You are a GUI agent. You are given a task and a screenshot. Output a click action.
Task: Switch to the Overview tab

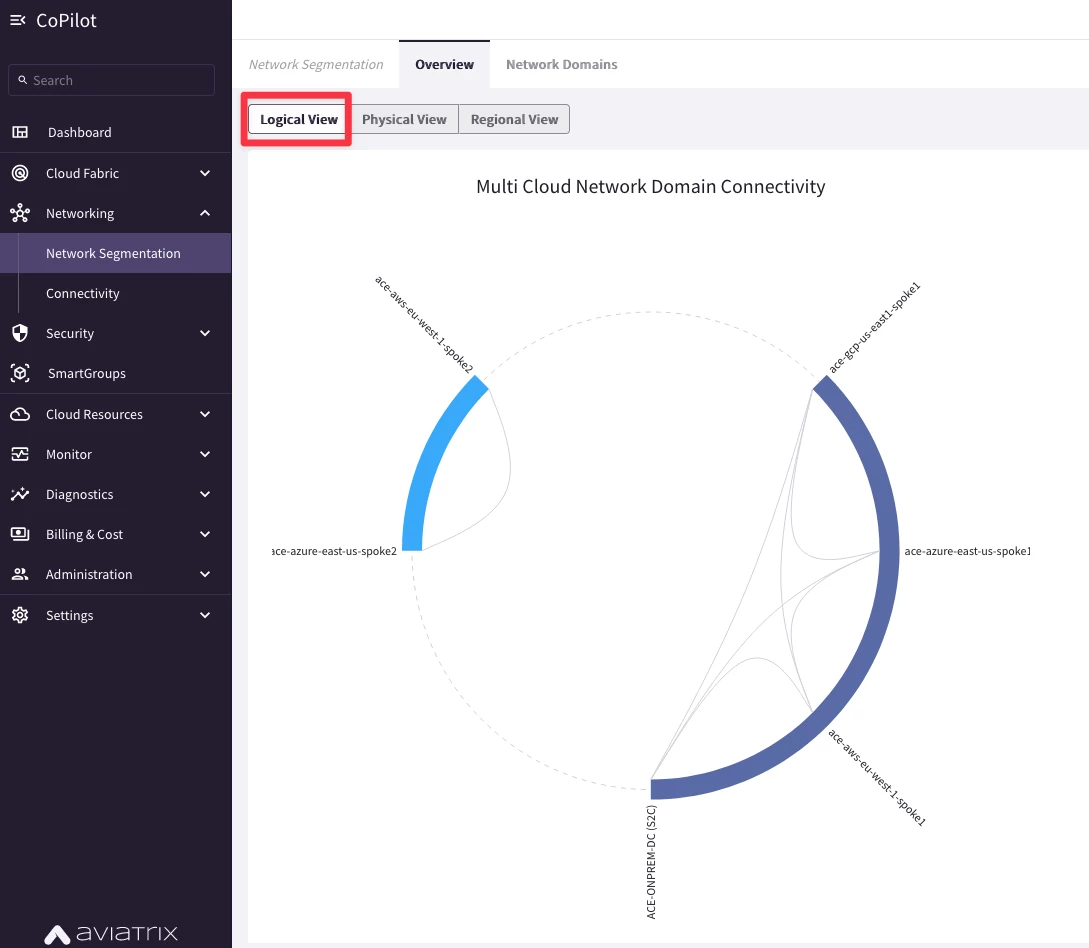444,65
